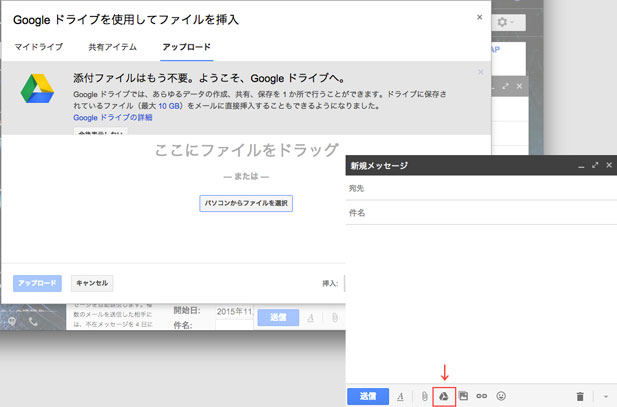Attach a file using the paperclip icon in New Message

tap(424, 396)
